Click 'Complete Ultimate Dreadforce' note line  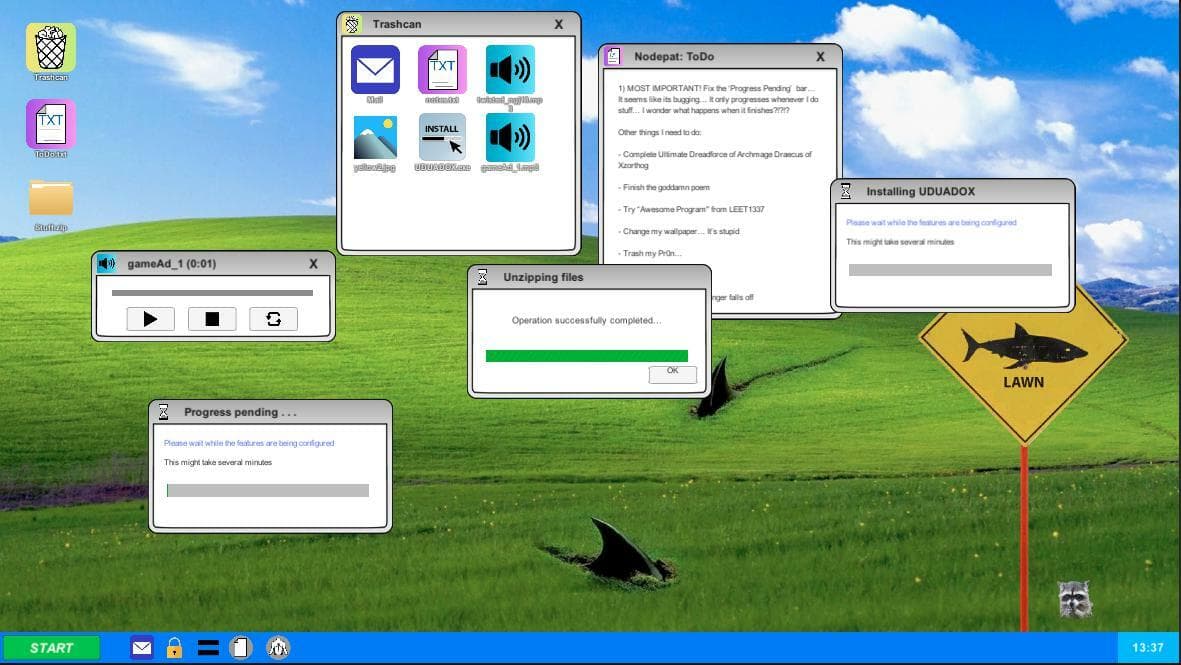[715, 160]
